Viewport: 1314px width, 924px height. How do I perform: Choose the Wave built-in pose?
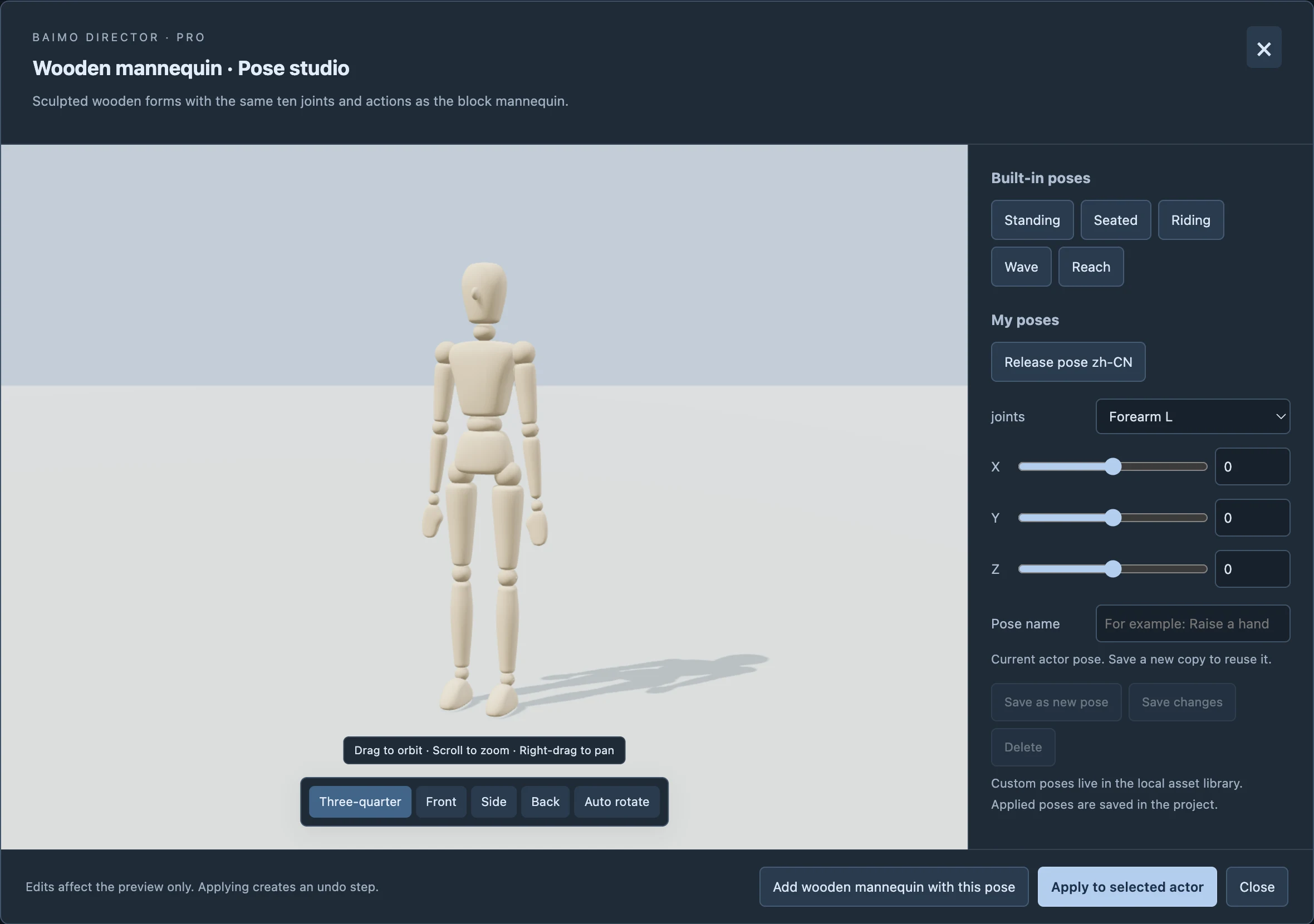point(1021,267)
